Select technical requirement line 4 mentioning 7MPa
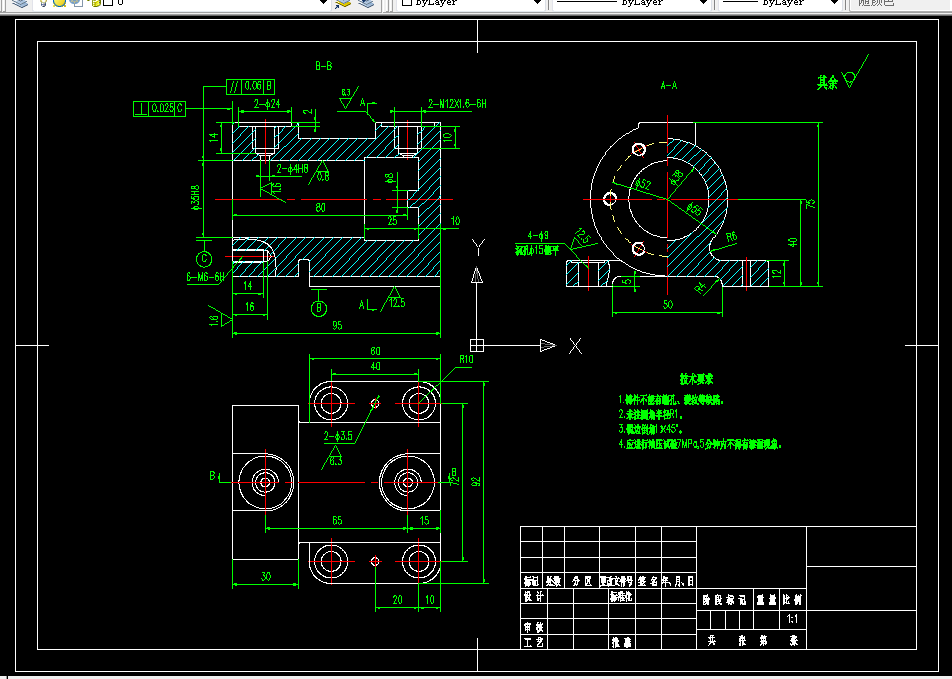The width and height of the screenshot is (952, 679). pos(699,444)
